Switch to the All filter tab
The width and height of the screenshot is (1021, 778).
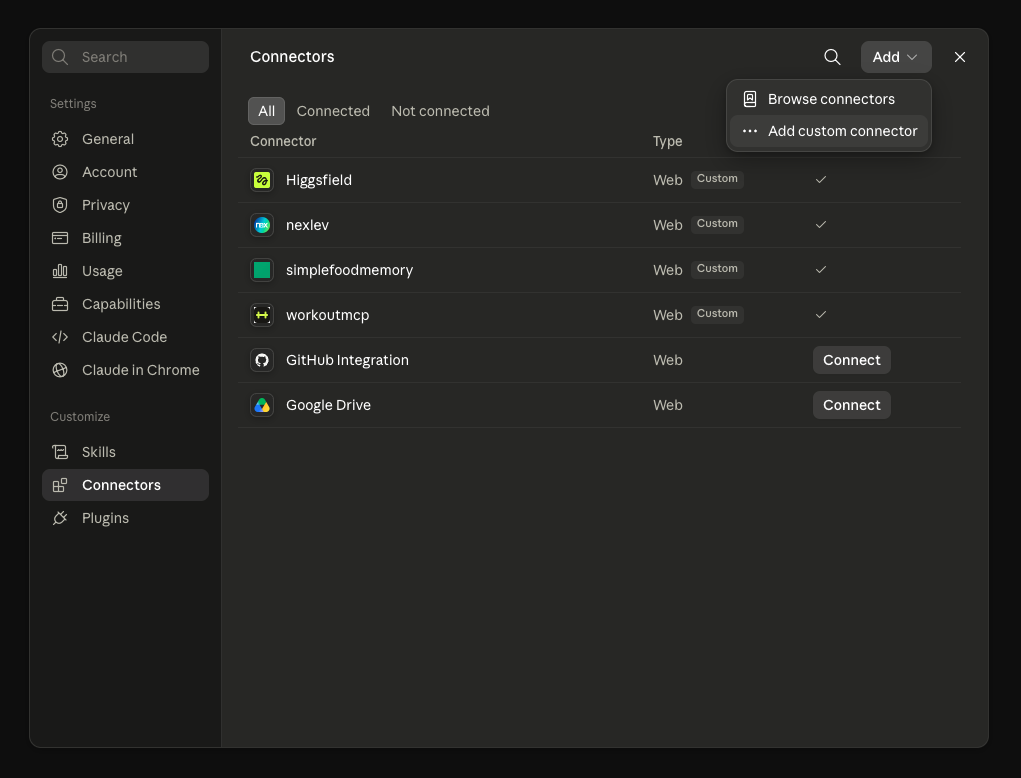tap(266, 111)
